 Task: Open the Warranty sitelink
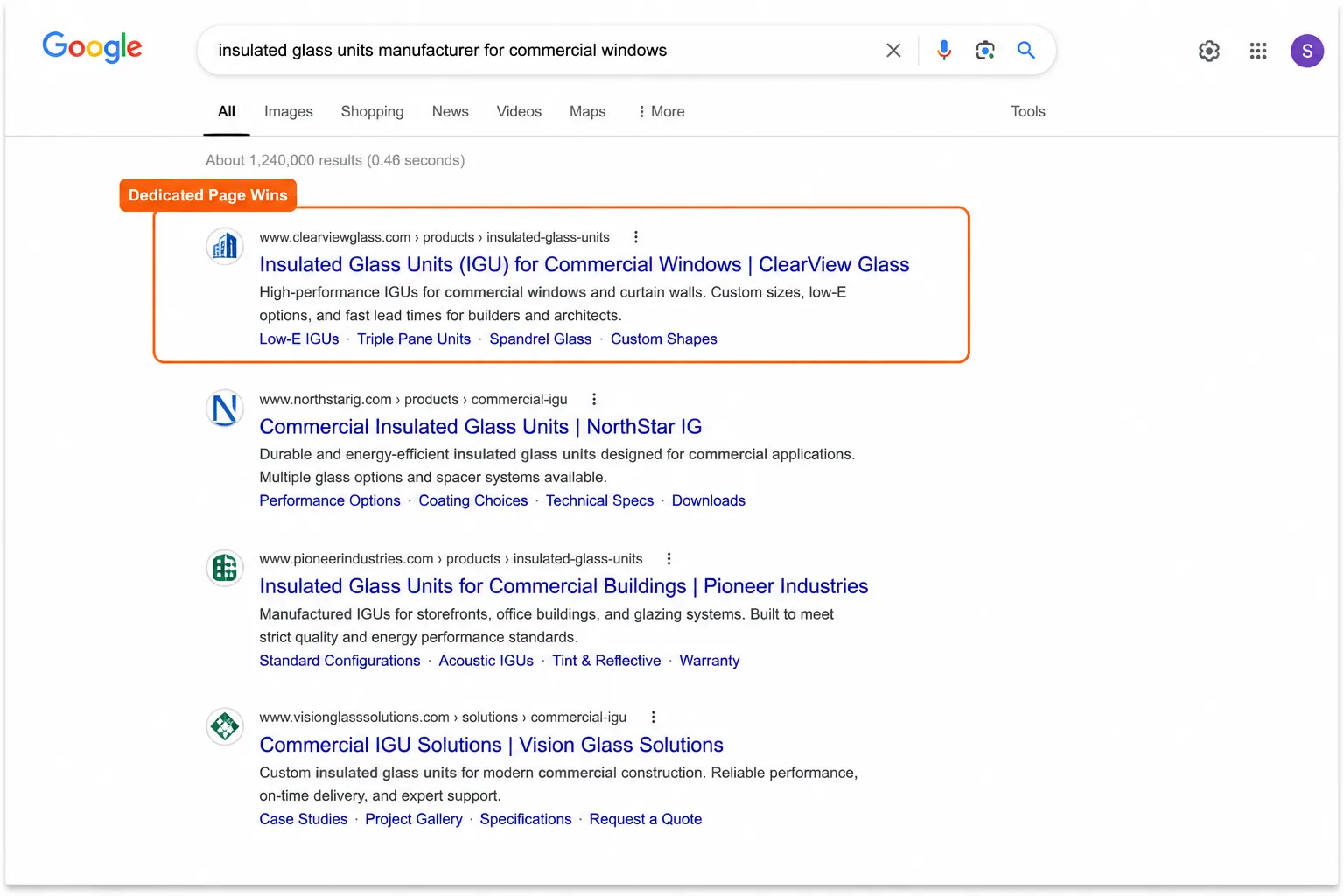(x=710, y=661)
